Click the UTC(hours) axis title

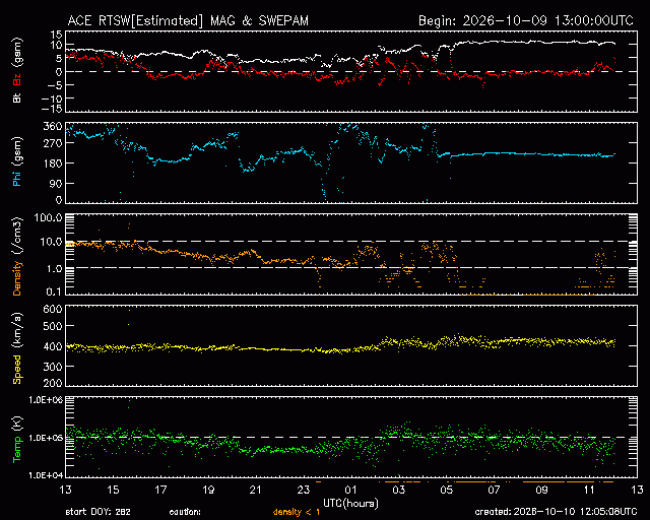[x=351, y=504]
